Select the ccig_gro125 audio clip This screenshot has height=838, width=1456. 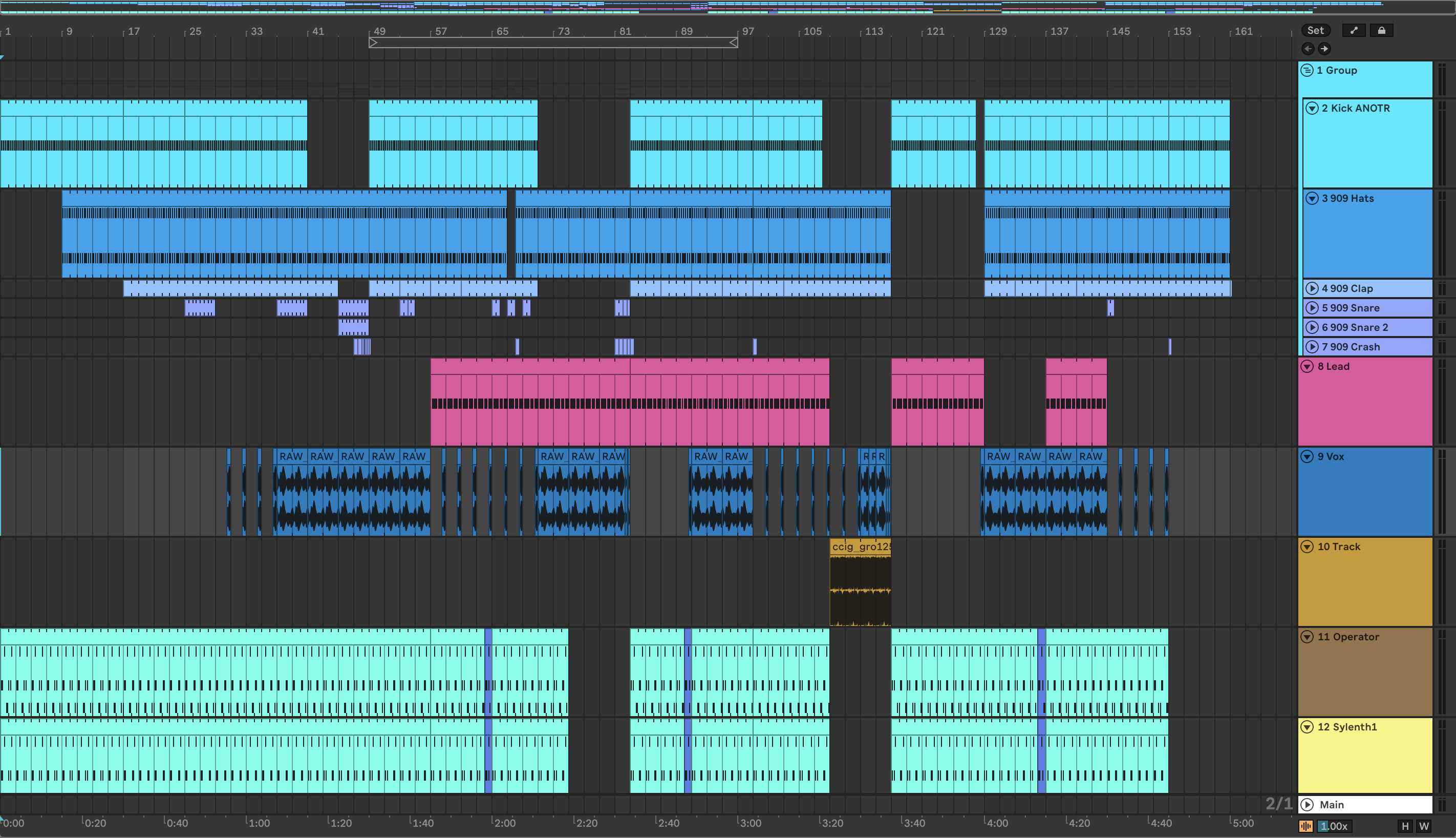(x=860, y=547)
